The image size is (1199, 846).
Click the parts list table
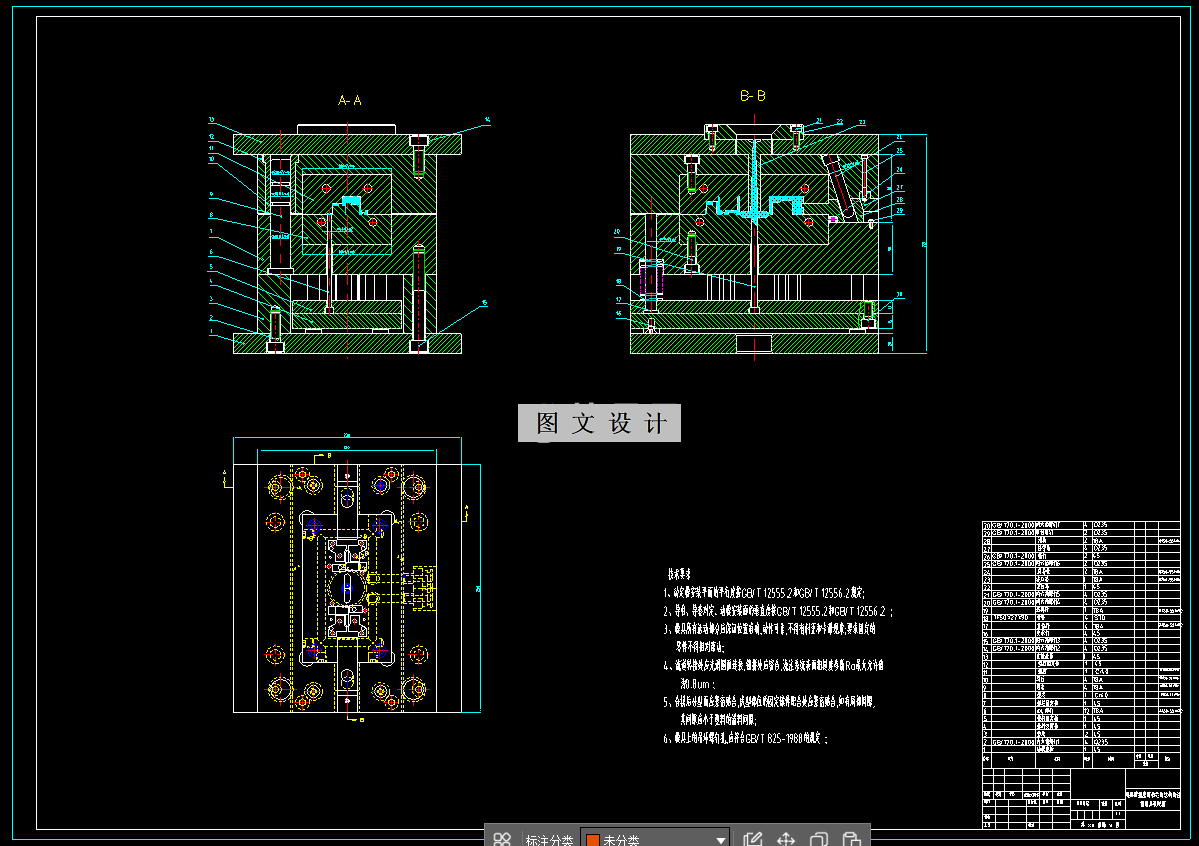(x=1081, y=645)
